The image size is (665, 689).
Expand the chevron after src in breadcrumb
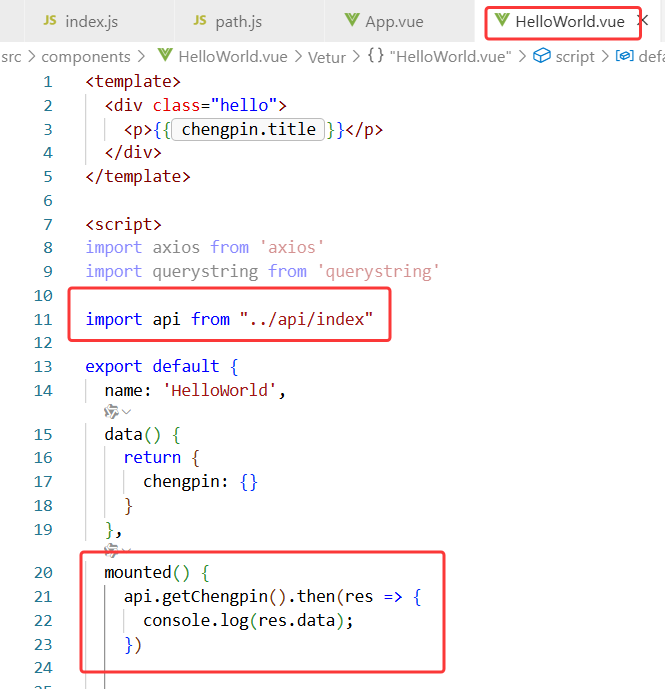tap(32, 57)
